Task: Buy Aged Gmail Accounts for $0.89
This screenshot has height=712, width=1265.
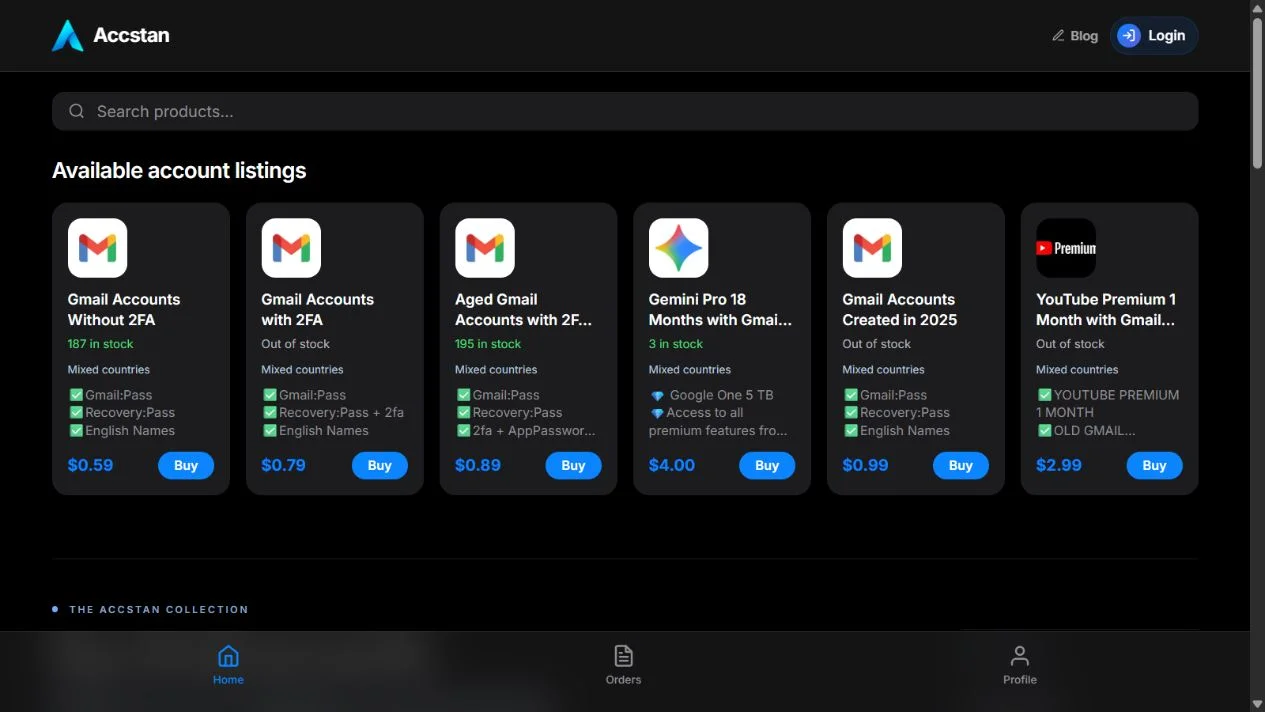Action: point(573,465)
